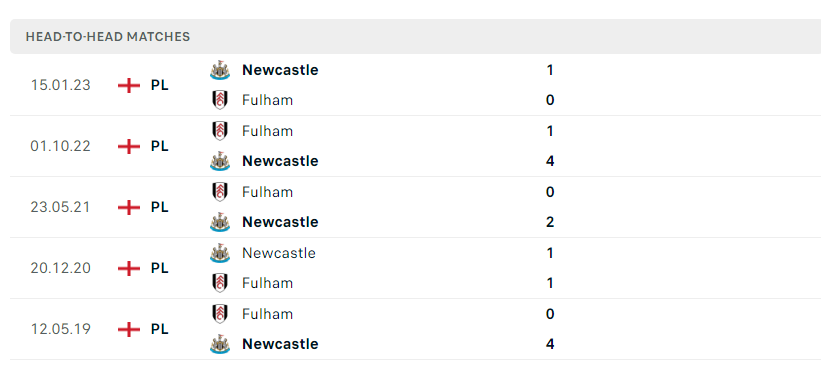Click England flag icon for 12.05.19 match
The height and width of the screenshot is (367, 821).
[x=129, y=329]
